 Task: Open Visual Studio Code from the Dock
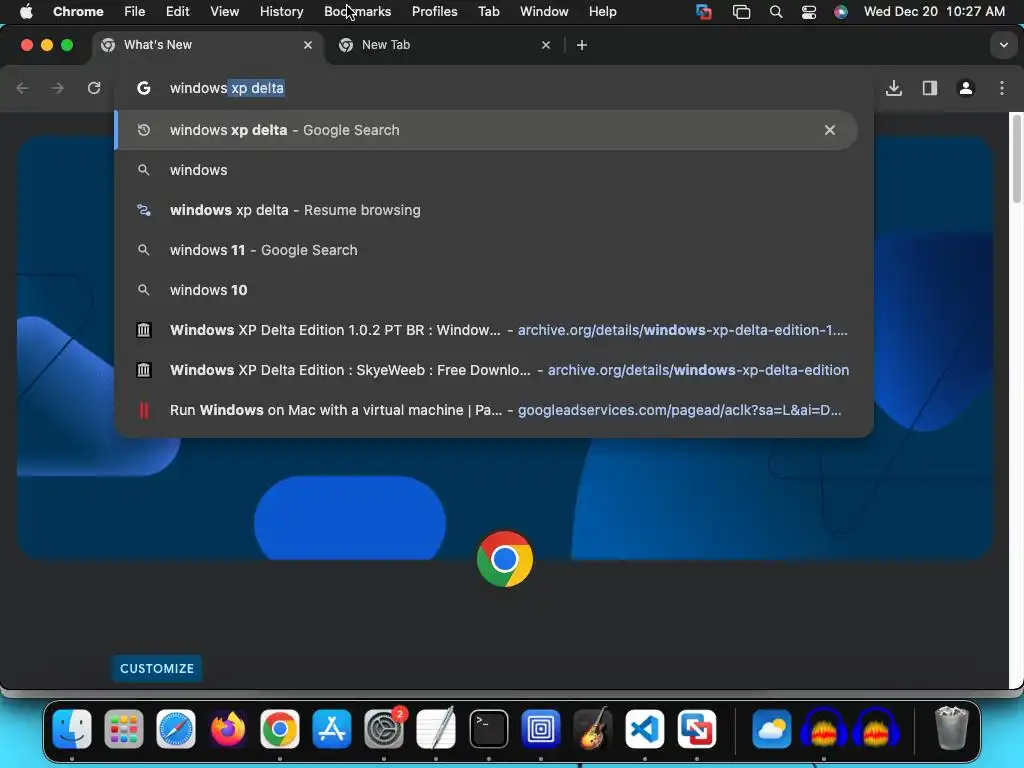[x=645, y=729]
